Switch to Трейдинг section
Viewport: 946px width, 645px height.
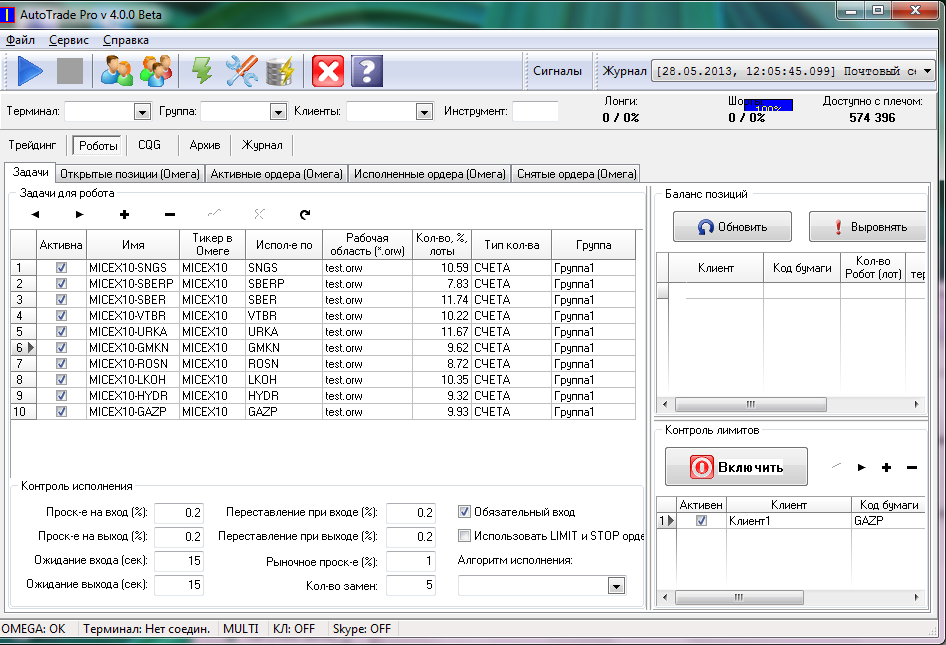[x=32, y=145]
